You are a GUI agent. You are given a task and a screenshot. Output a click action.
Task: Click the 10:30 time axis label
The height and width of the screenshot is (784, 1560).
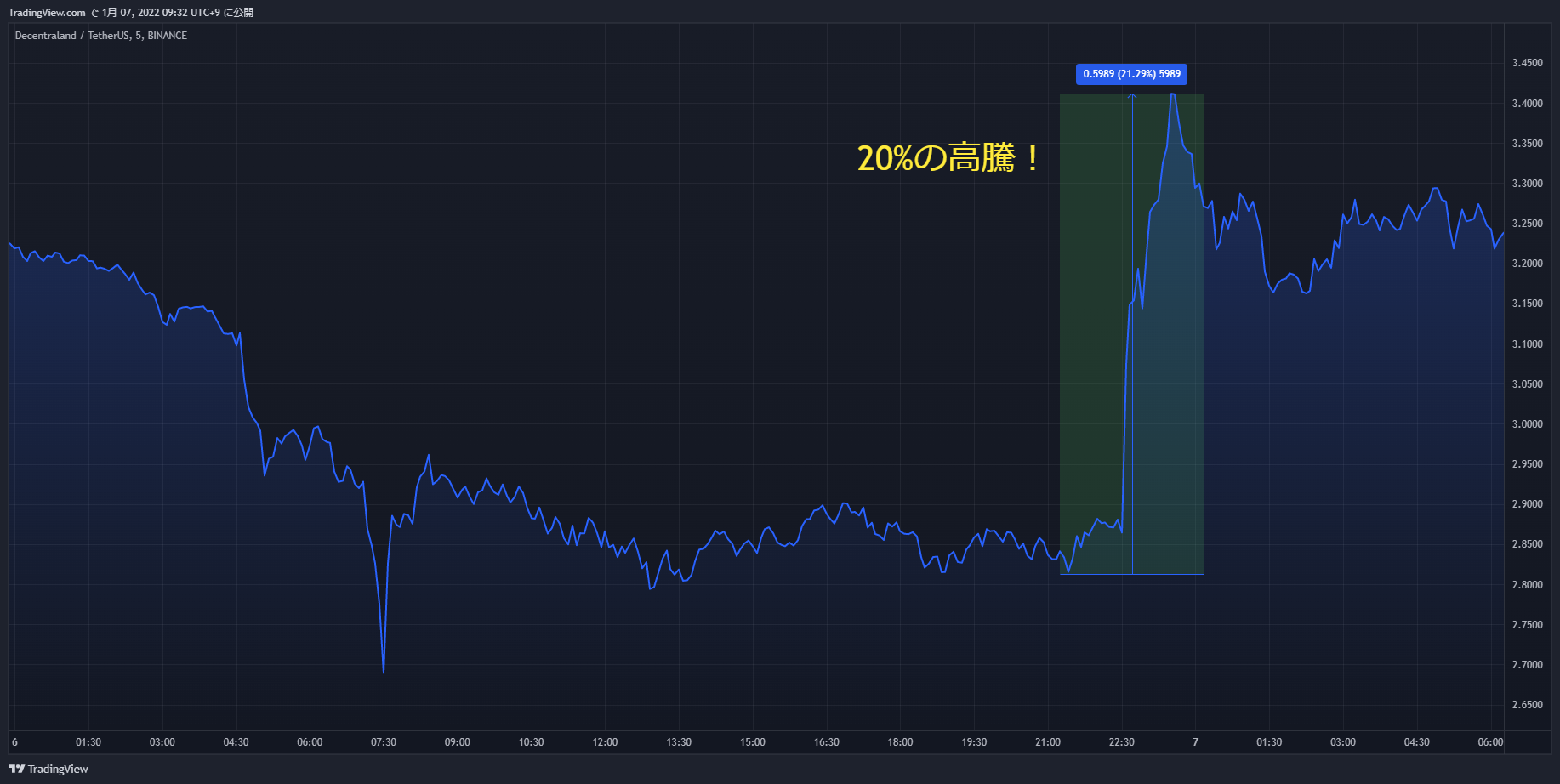[x=531, y=742]
